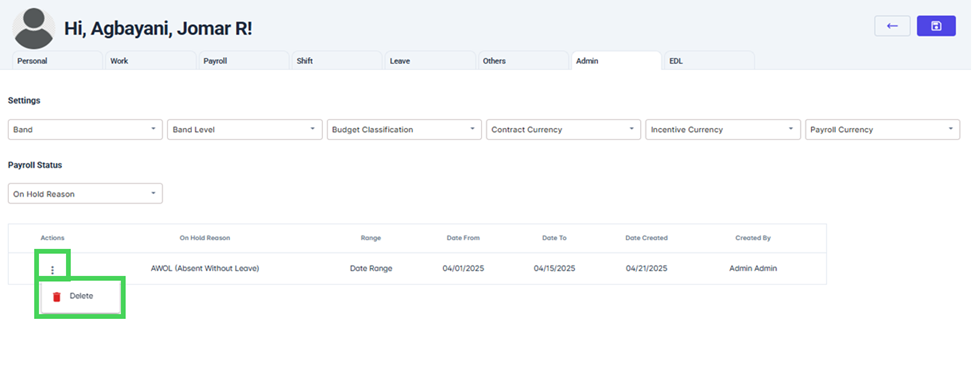Open the Budget Classification dropdown
975x365 pixels.
tap(404, 129)
